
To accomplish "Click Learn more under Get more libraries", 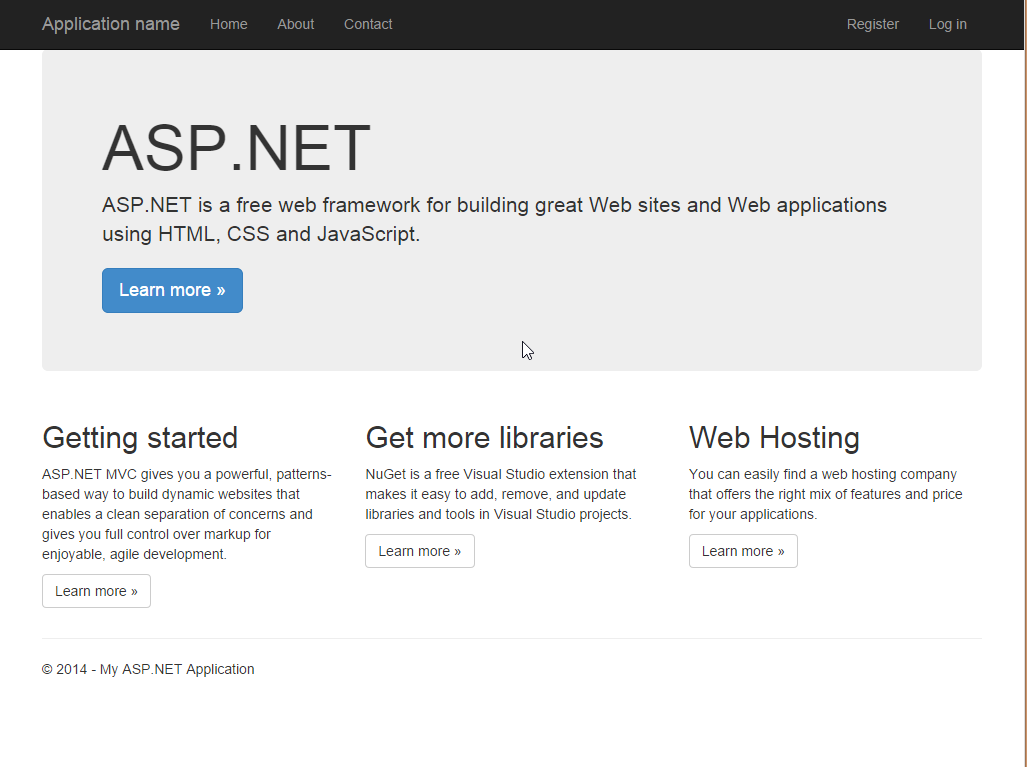I will click(x=419, y=550).
